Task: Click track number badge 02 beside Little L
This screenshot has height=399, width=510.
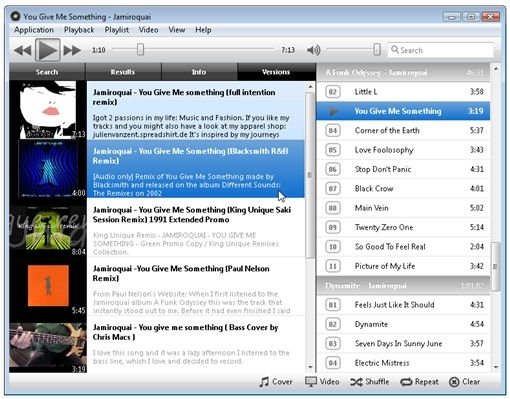Action: 333,92
